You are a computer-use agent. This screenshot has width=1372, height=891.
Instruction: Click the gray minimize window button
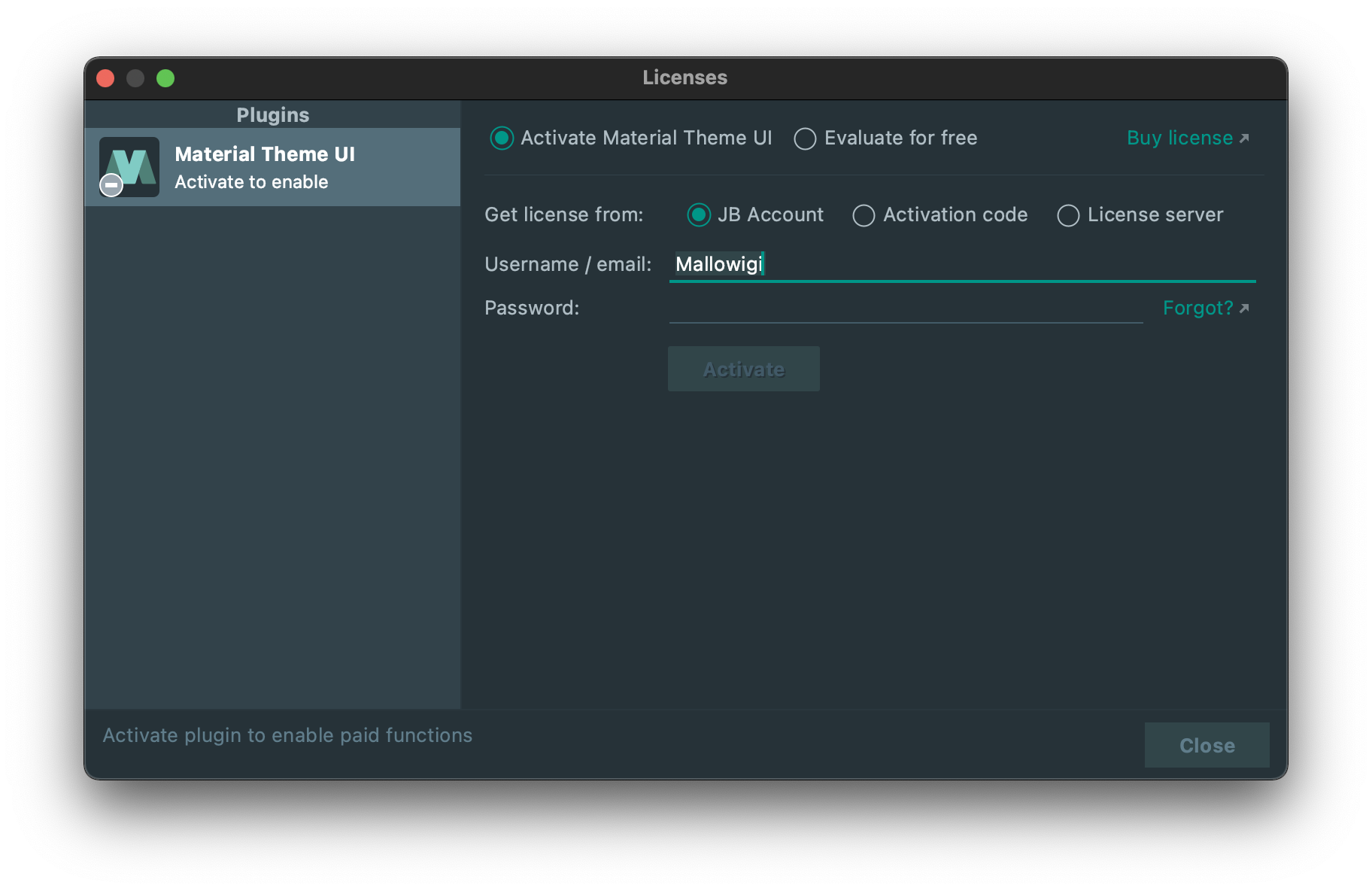pyautogui.click(x=135, y=78)
